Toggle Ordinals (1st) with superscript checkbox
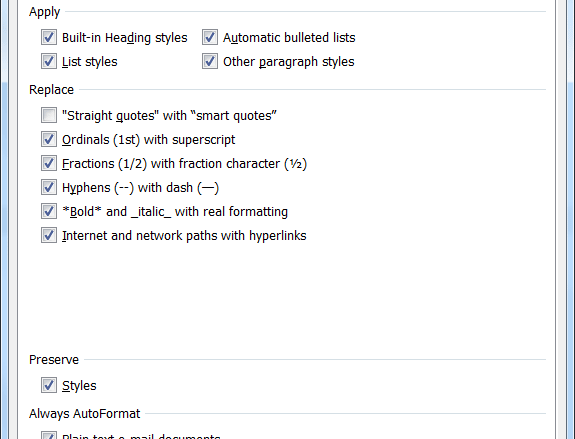The image size is (575, 439). (49, 139)
